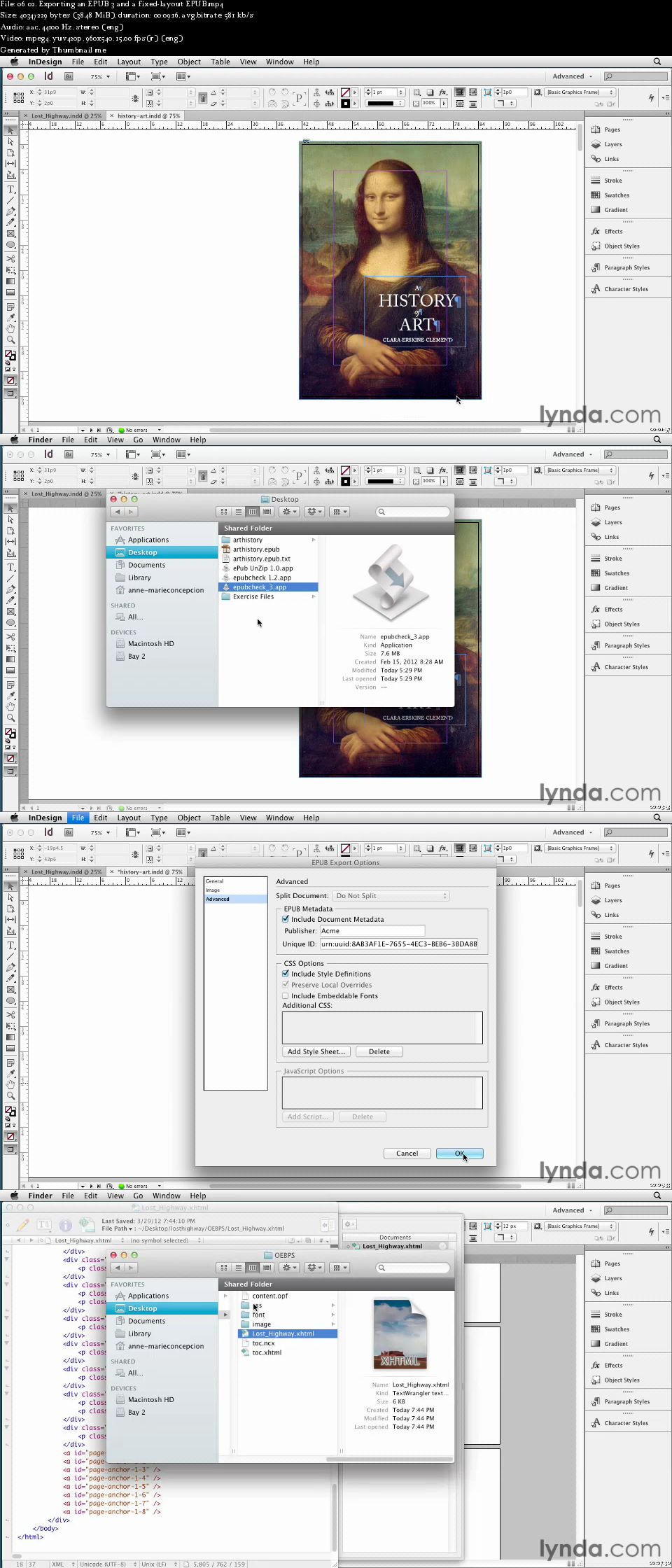Select Zoom tool beside the full HISTORY ART cover
Image resolution: width=672 pixels, height=1568 pixels.
point(10,339)
